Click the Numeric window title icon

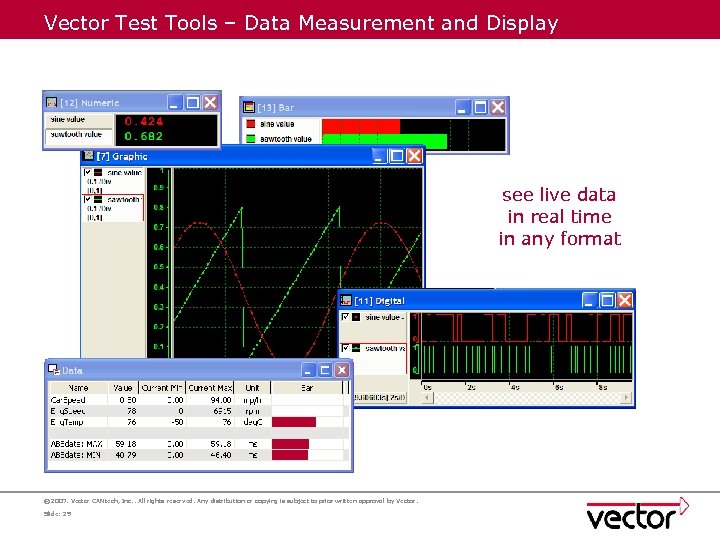51,102
